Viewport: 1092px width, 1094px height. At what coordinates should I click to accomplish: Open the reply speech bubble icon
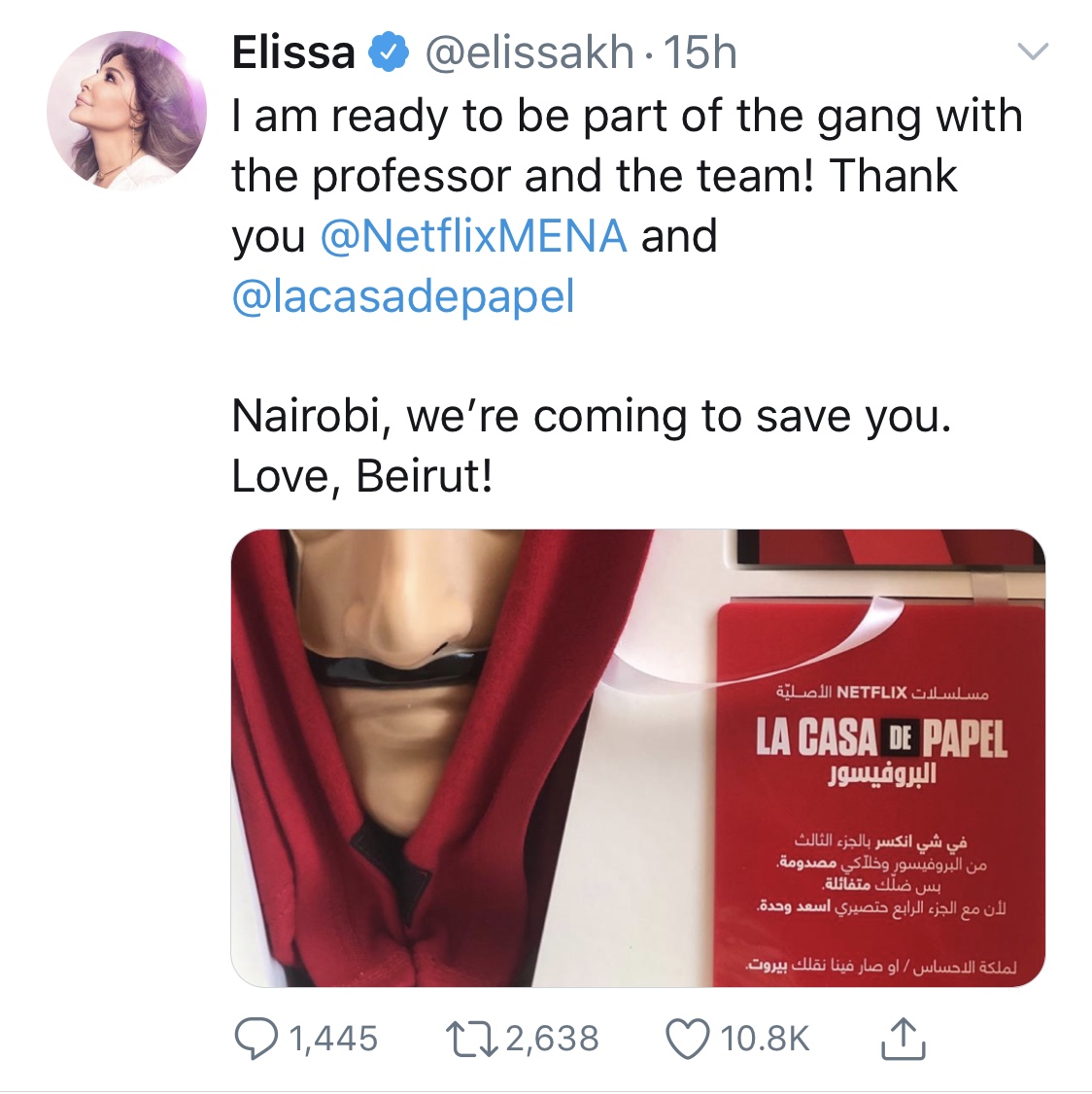256,1039
